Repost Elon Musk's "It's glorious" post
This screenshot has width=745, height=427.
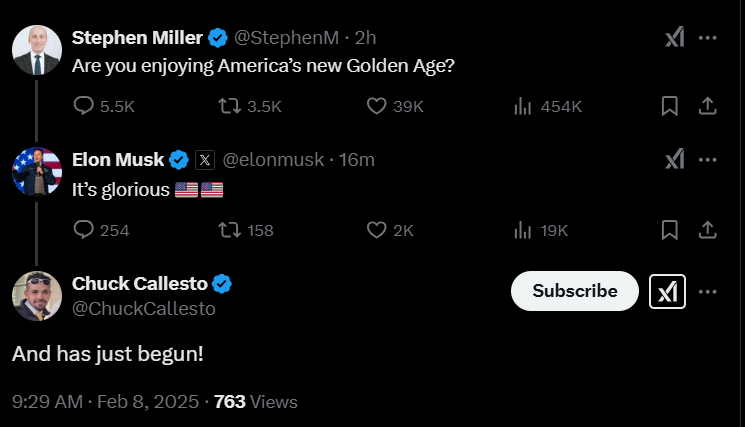pos(228,230)
